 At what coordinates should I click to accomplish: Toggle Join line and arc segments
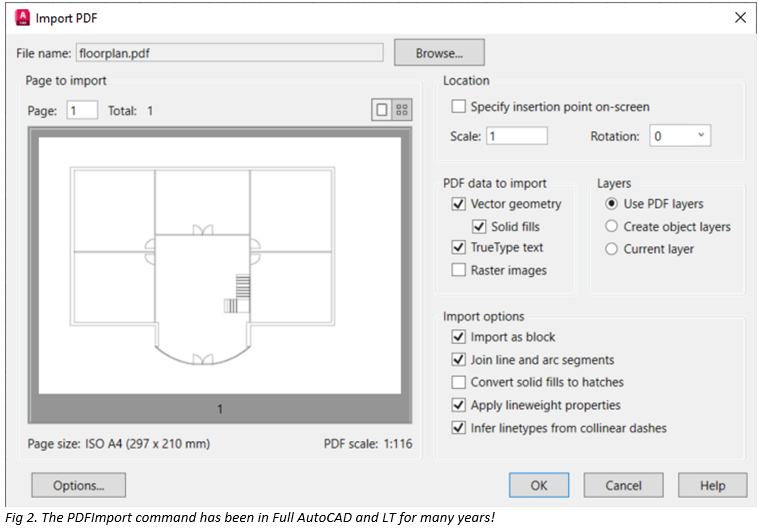tap(458, 360)
